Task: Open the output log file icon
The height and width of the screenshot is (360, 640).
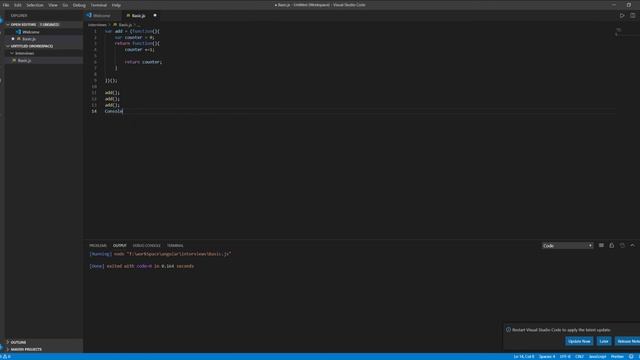Action: pyautogui.click(x=622, y=245)
